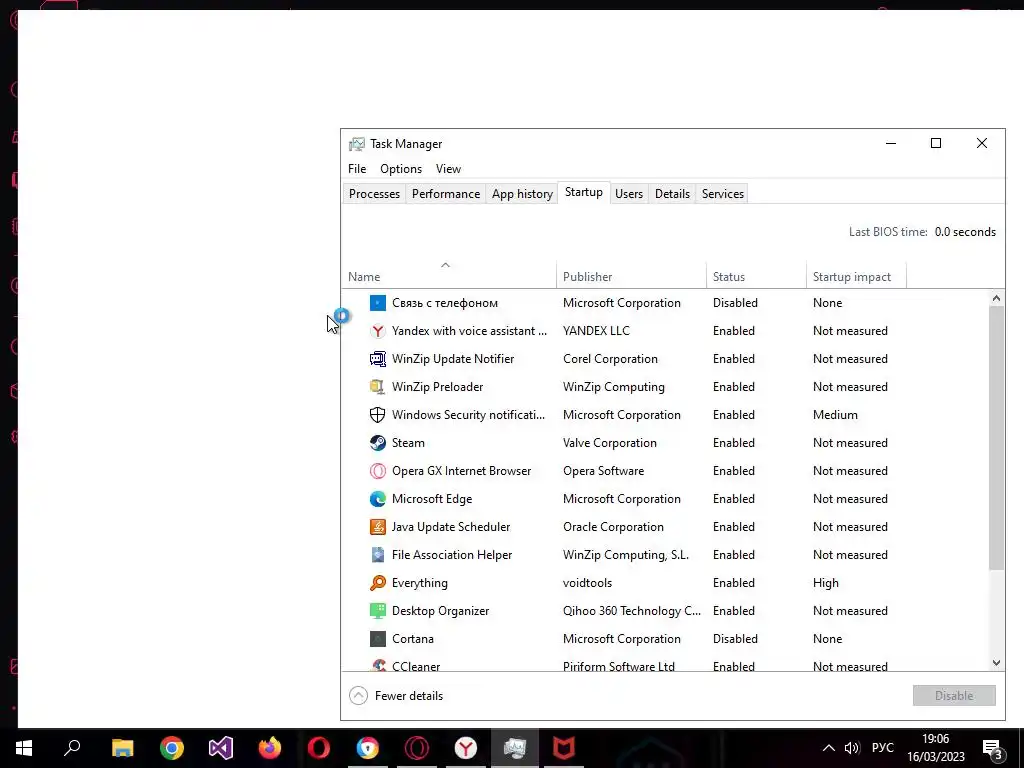Viewport: 1024px width, 768px height.
Task: Click 'Oracle Corporation' publisher cell
Action: click(x=613, y=527)
